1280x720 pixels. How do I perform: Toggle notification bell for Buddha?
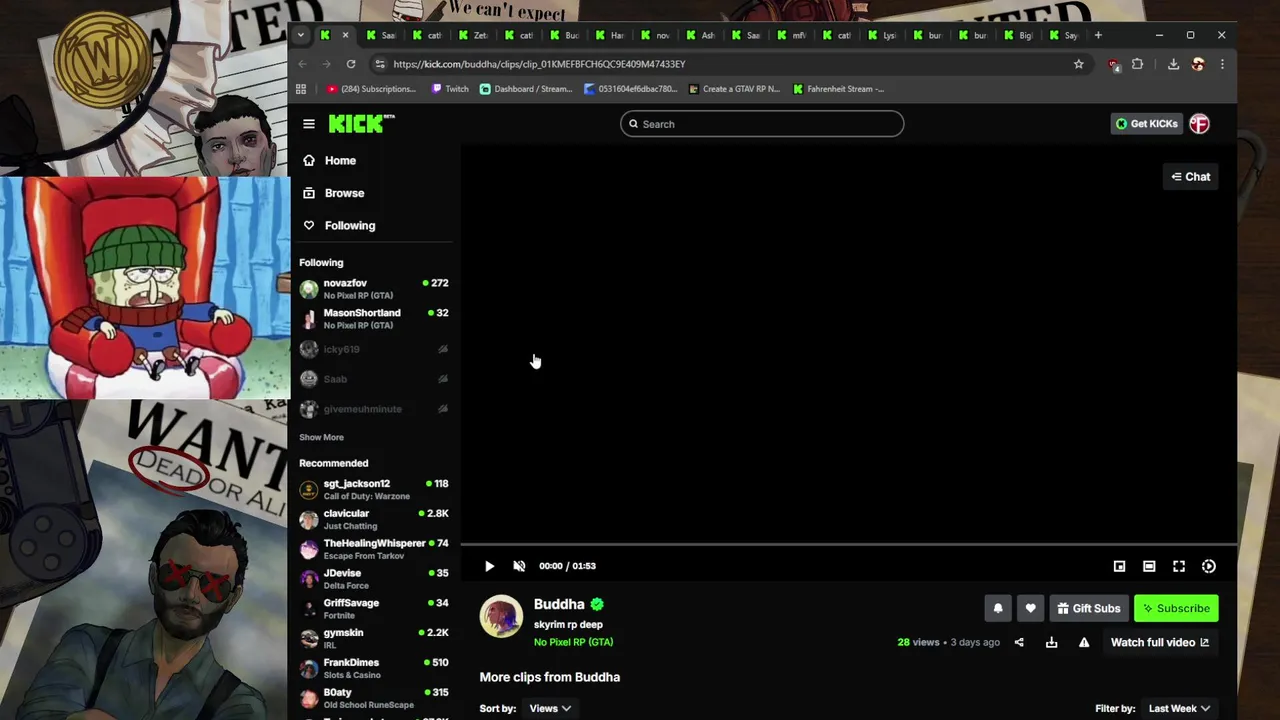[998, 608]
